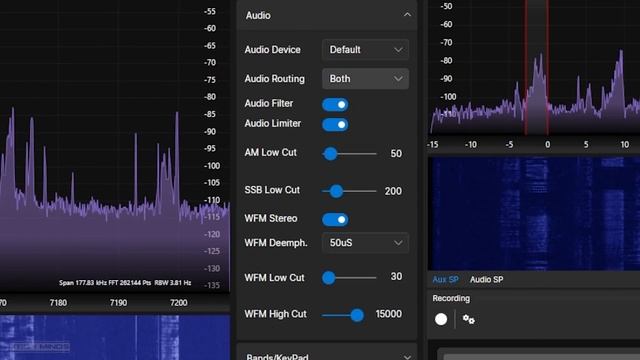The height and width of the screenshot is (360, 640).
Task: Click the -100 dB label on main spectrum
Action: 212,166
